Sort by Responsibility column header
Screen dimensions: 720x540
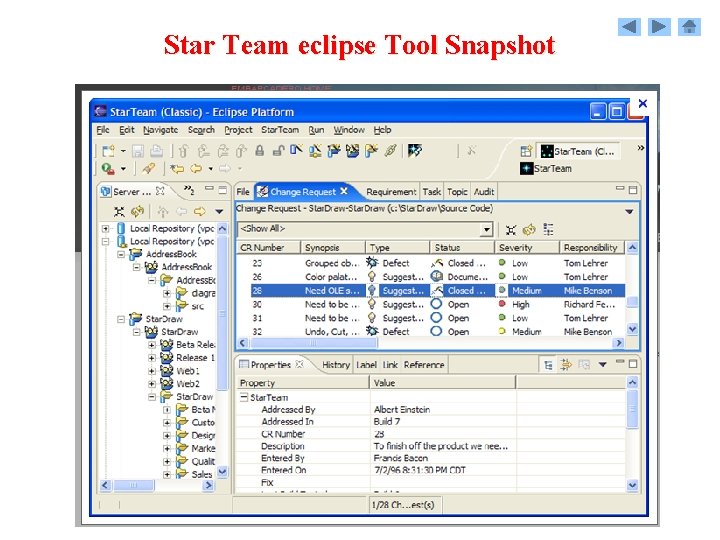(x=592, y=248)
